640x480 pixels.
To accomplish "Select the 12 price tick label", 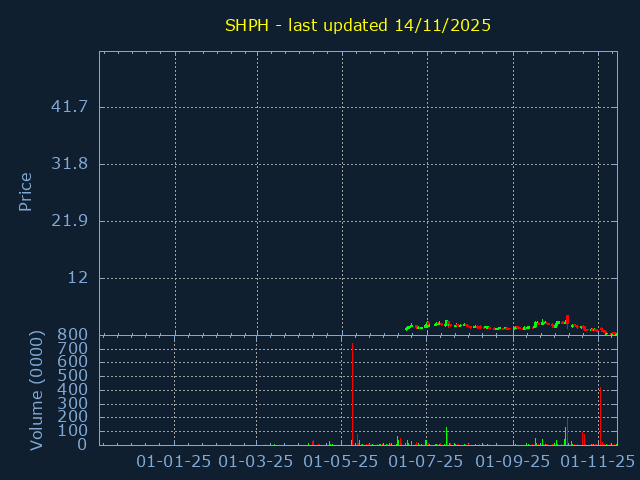I will pyautogui.click(x=78, y=277).
